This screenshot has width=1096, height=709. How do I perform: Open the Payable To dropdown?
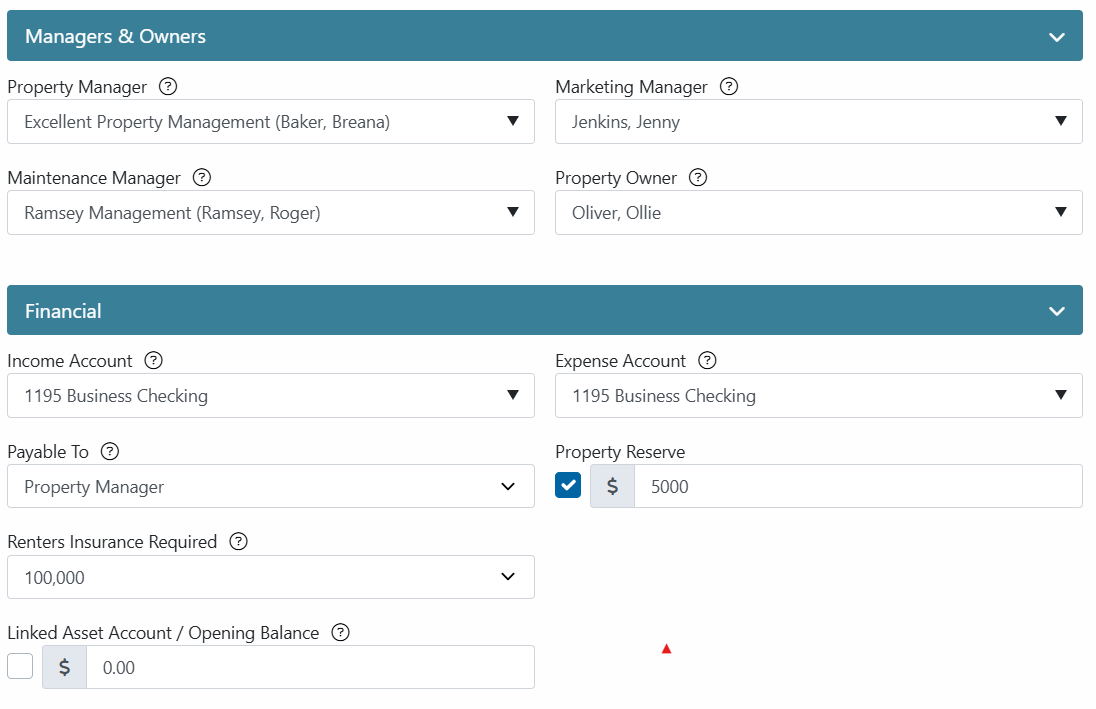271,487
